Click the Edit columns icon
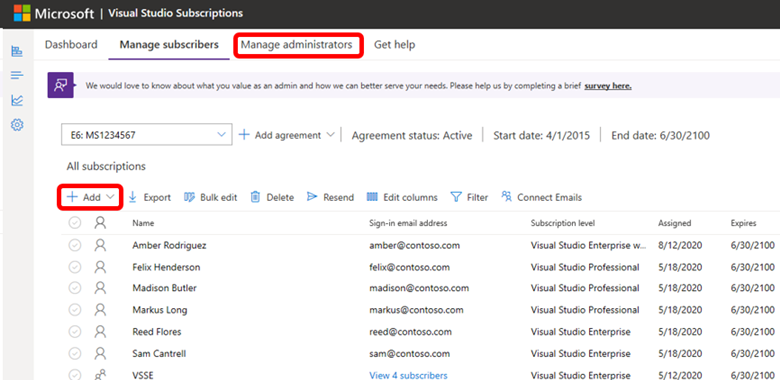The image size is (780, 380). (372, 197)
